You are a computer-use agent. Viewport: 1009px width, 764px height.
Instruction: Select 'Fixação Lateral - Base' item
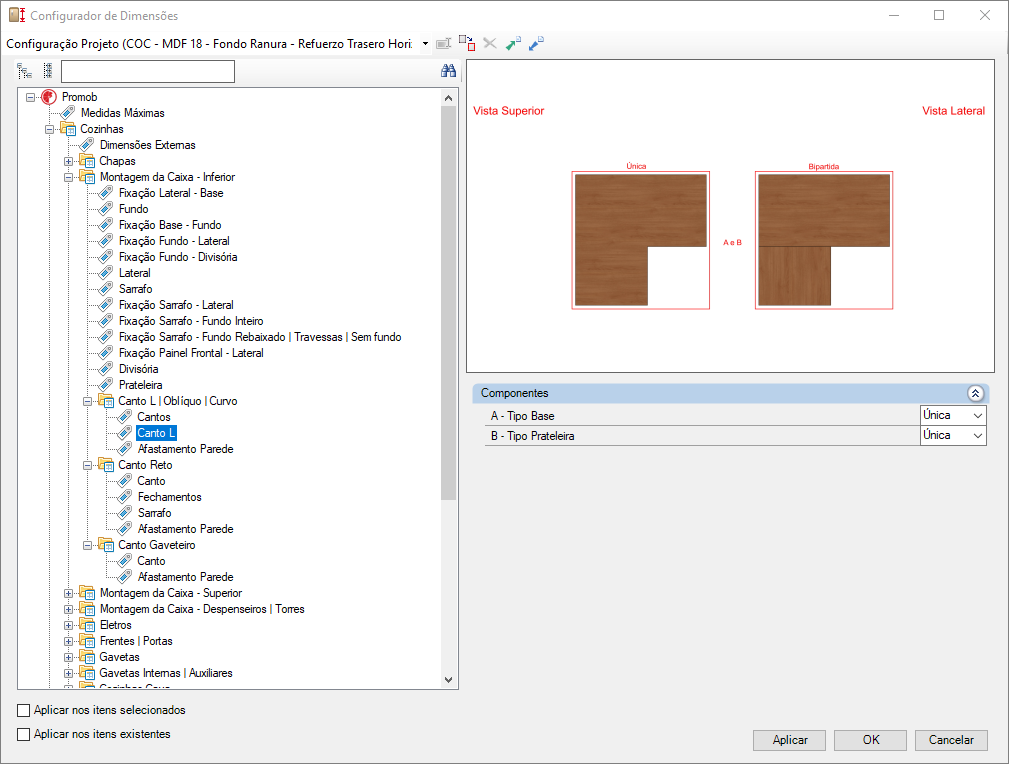tap(171, 193)
